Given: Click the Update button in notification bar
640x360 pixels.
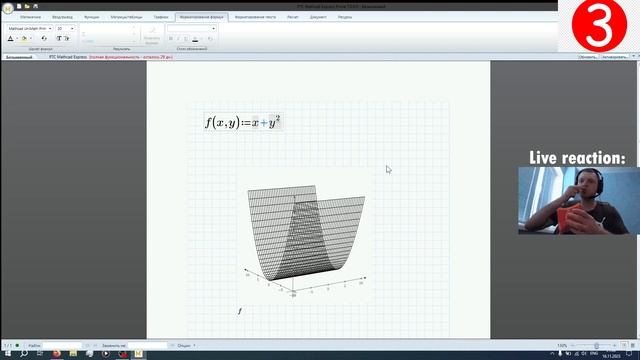Looking at the screenshot, I should 588,57.
